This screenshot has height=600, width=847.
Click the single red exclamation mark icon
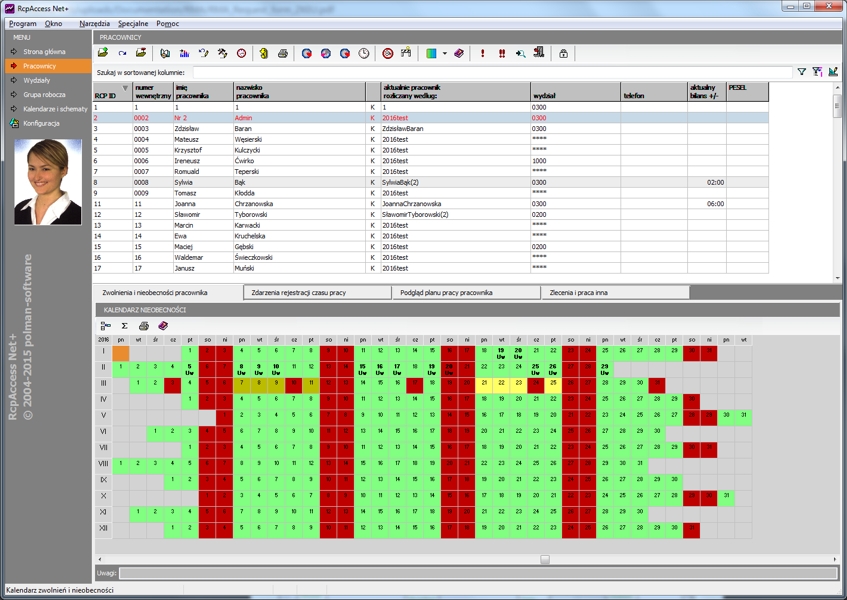coord(483,53)
